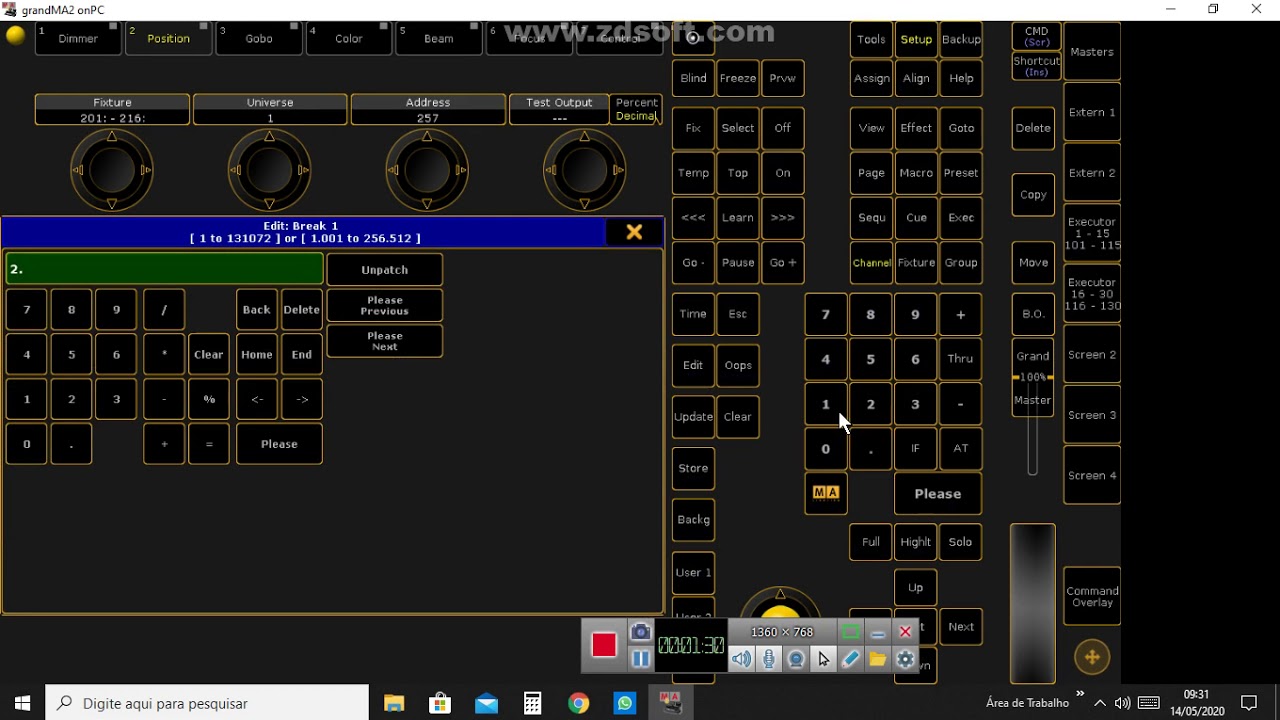Open Google Chrome from the taskbar
The height and width of the screenshot is (720, 1280).
(x=579, y=703)
